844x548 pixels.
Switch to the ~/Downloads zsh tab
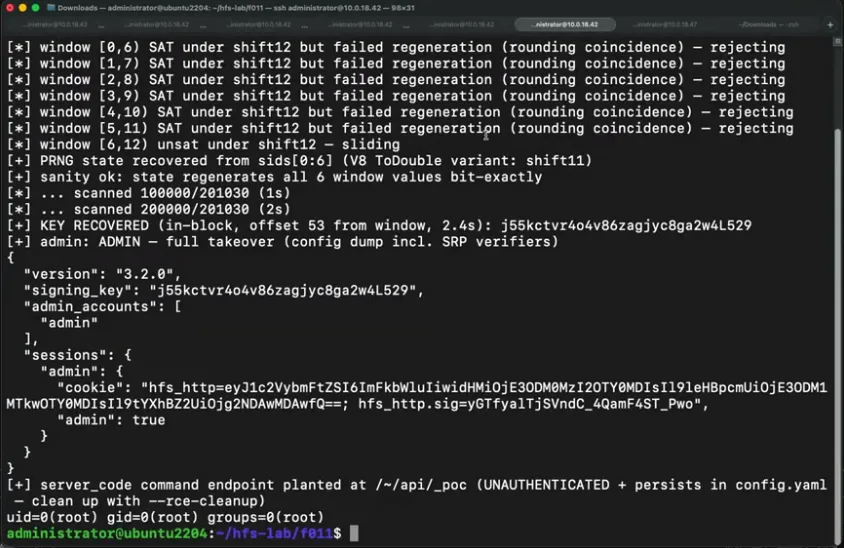coord(769,24)
